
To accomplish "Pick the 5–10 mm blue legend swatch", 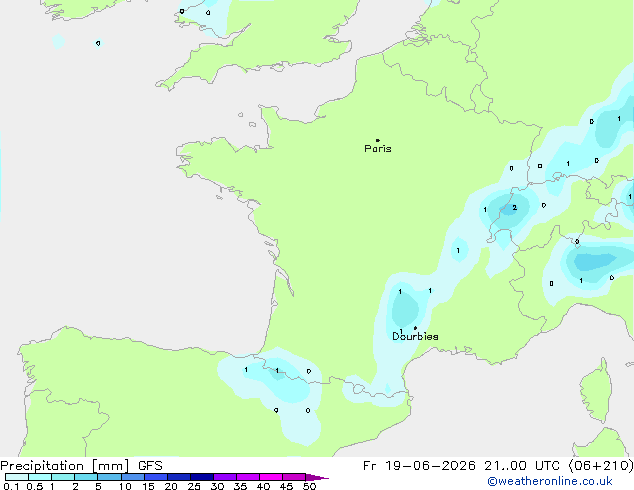I will click(x=109, y=477).
